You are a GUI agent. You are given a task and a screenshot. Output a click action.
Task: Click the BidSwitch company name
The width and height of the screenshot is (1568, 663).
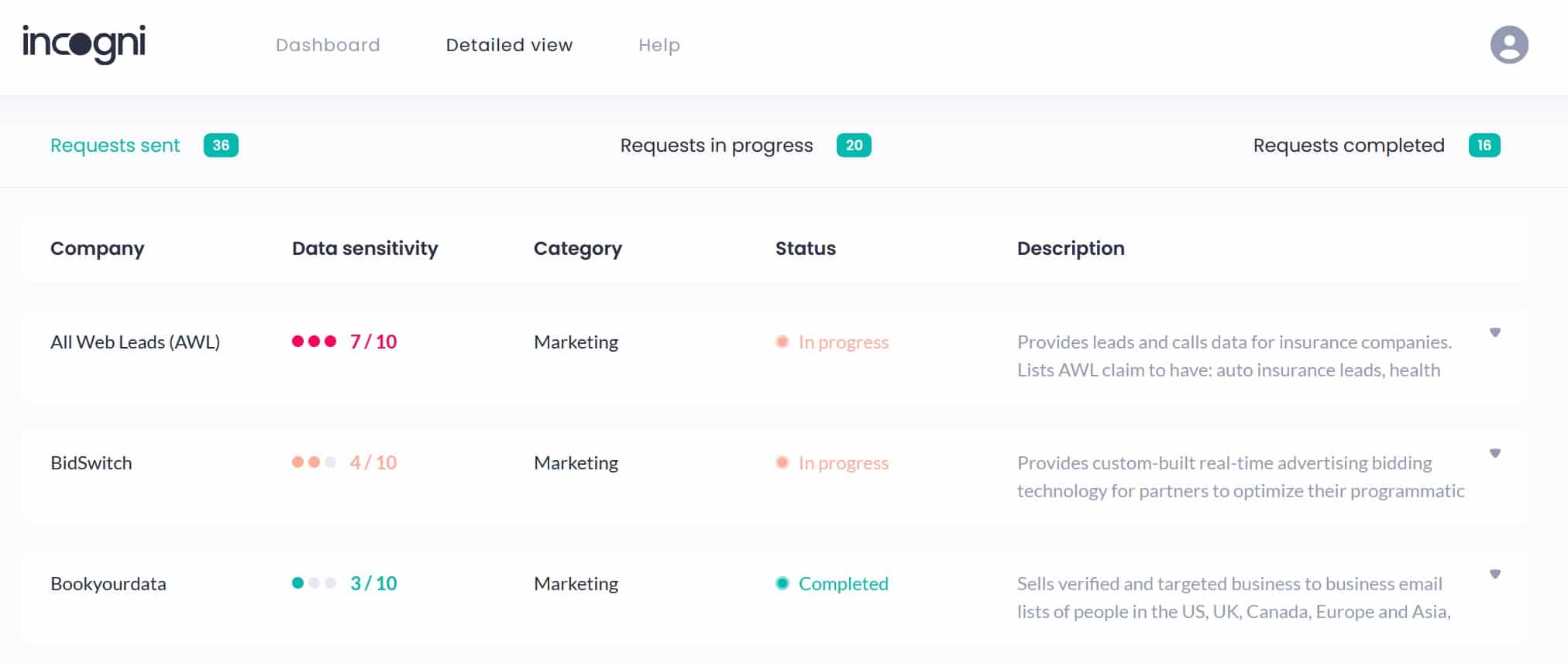(x=91, y=463)
